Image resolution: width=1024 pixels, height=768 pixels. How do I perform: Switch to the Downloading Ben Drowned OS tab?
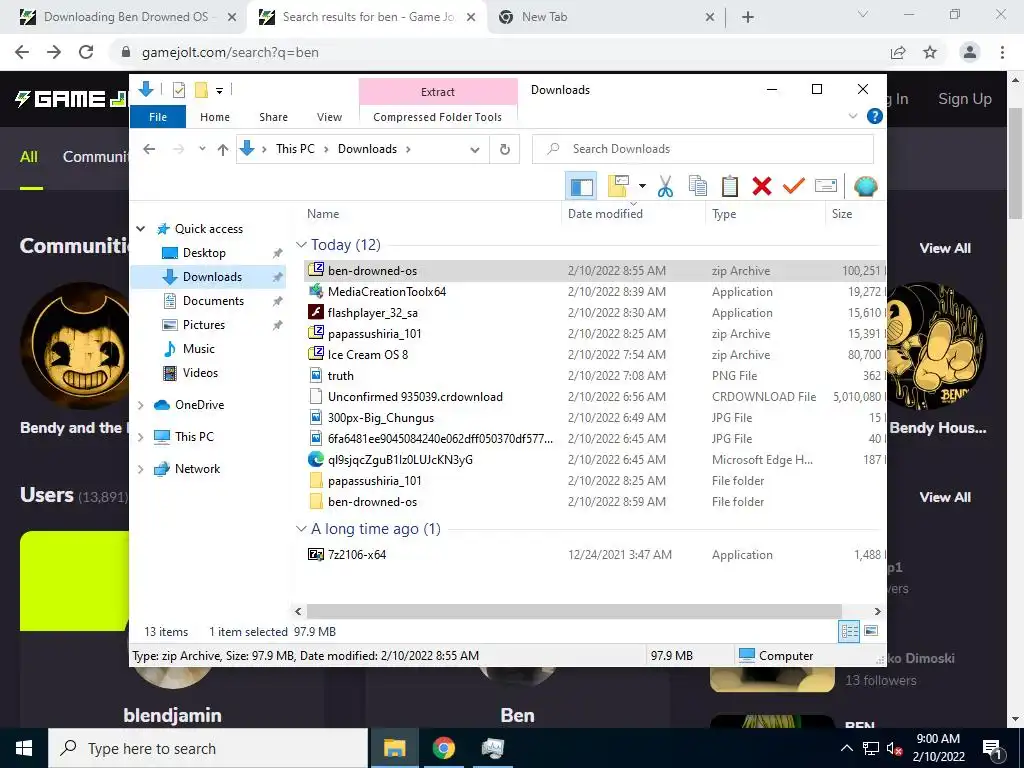pos(125,17)
